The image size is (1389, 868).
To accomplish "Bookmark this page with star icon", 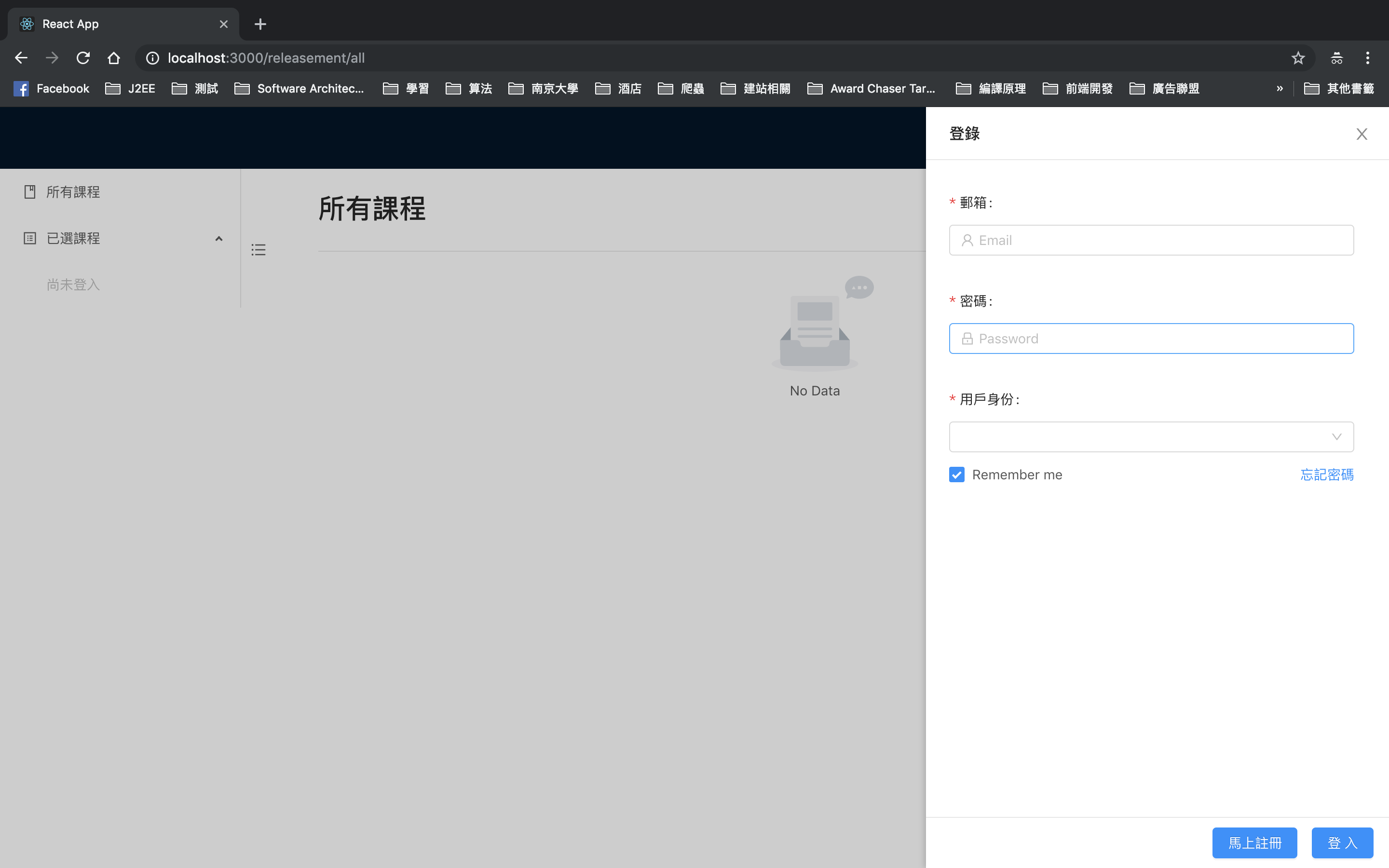I will coord(1298,58).
